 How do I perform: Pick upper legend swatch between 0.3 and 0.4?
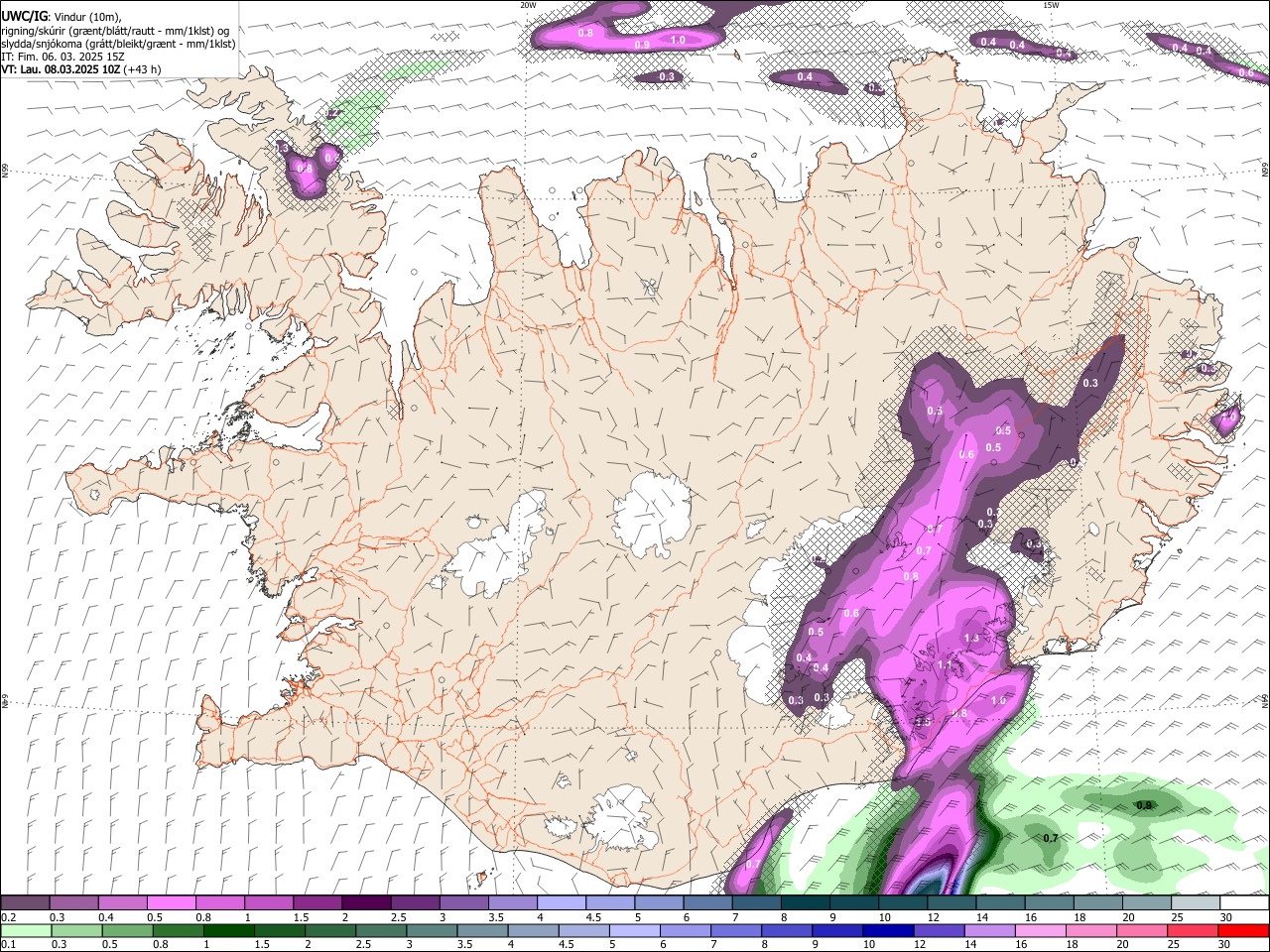73,902
